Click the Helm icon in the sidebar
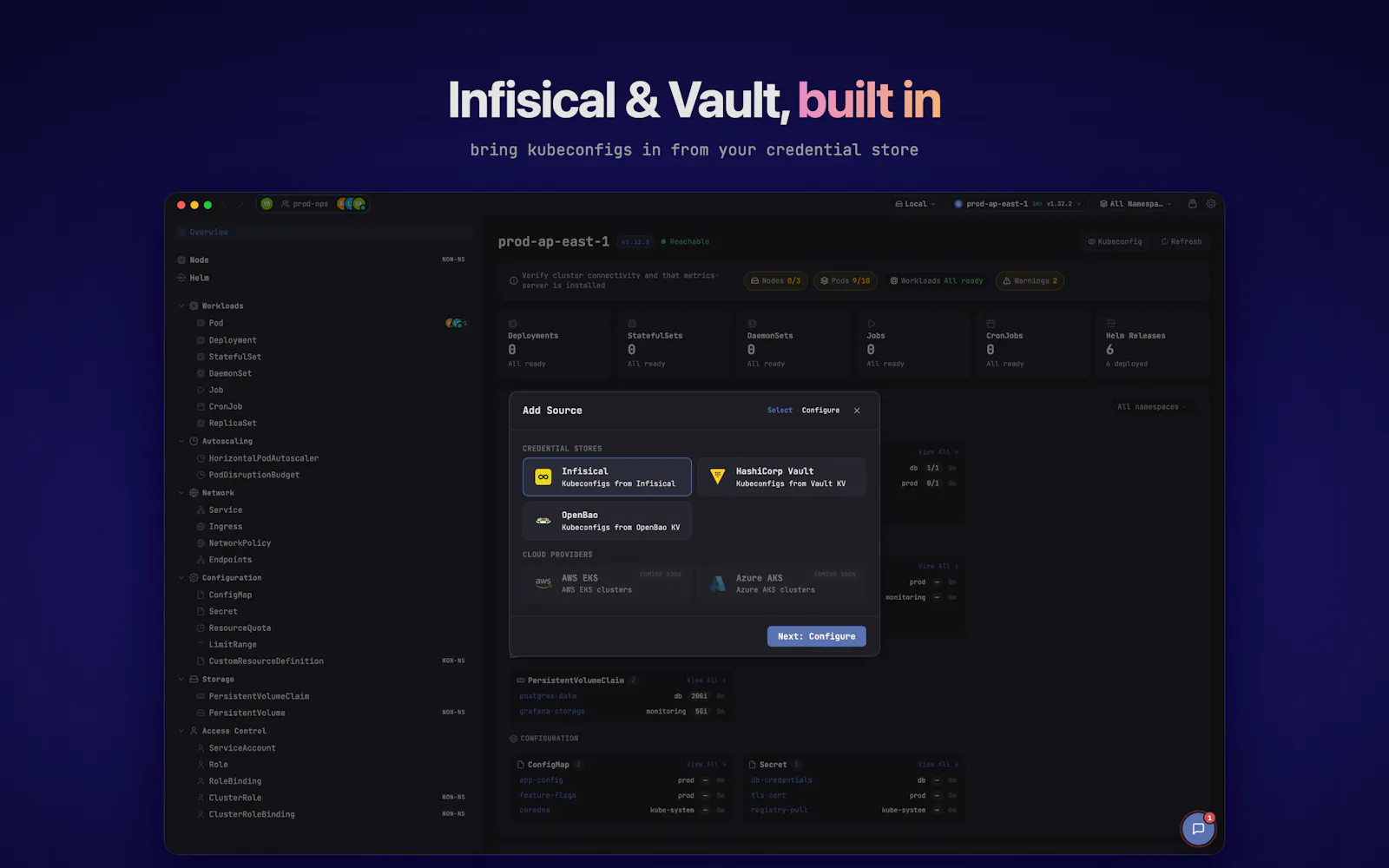1389x868 pixels. [181, 278]
